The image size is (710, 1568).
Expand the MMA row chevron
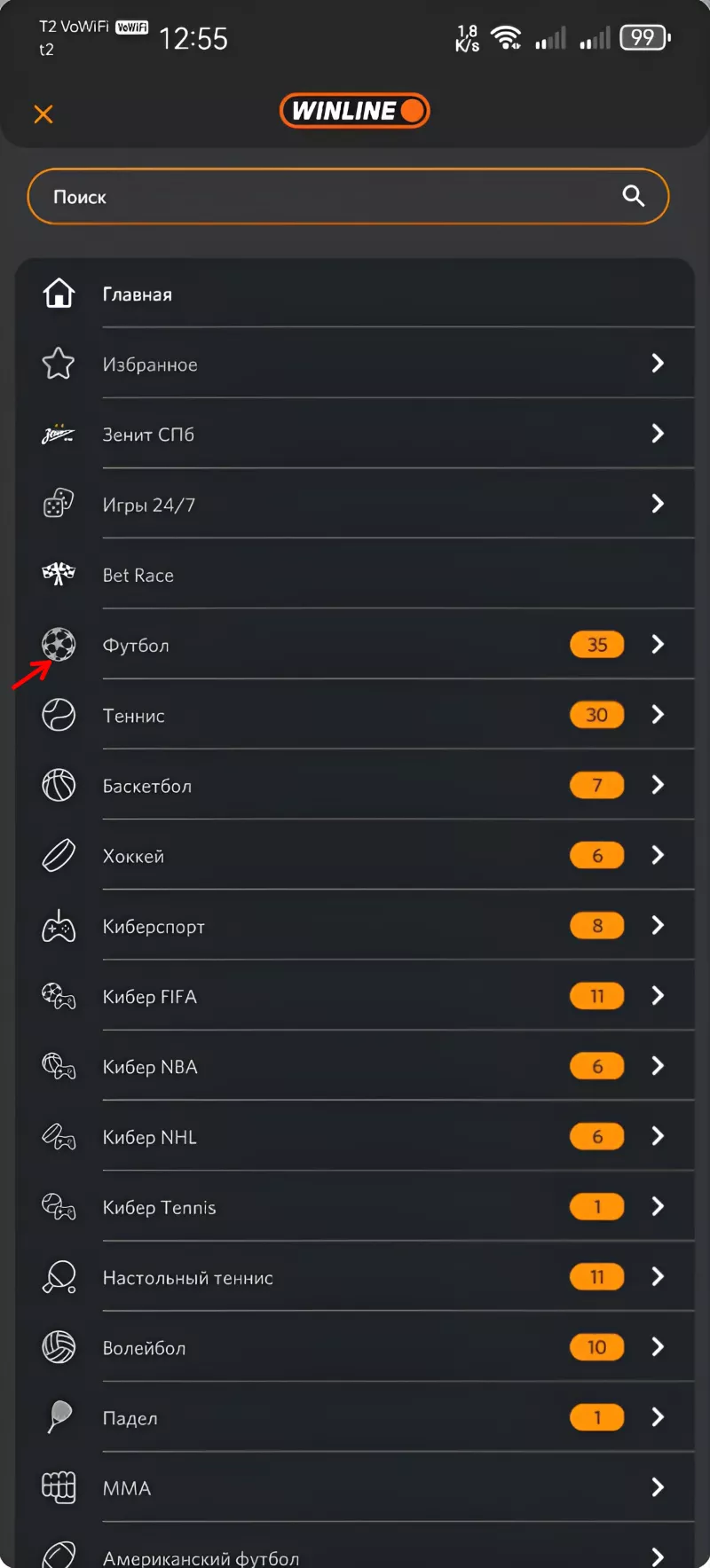point(658,1487)
